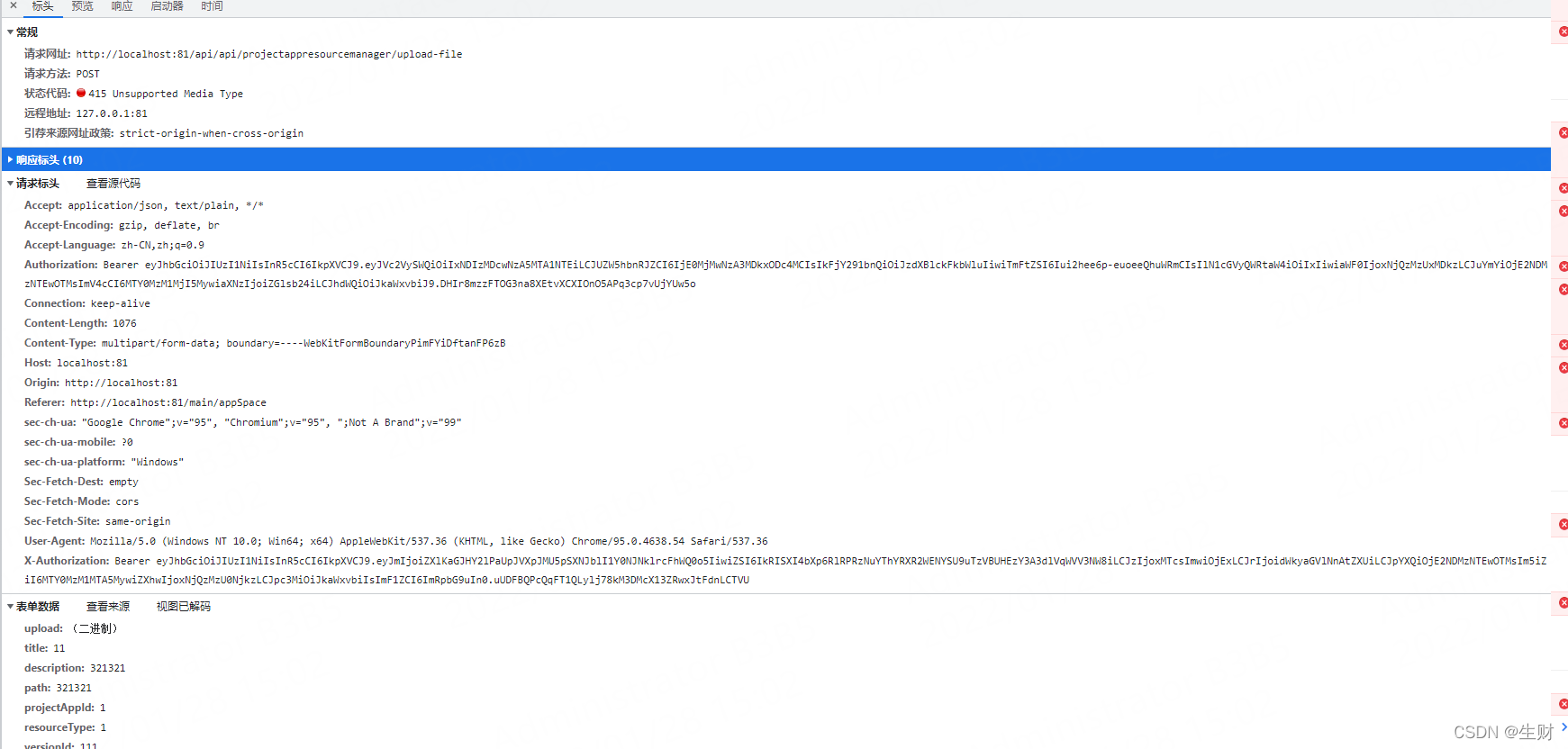1568x749 pixels.
Task: Select the request URL upload-file value
Action: click(269, 54)
